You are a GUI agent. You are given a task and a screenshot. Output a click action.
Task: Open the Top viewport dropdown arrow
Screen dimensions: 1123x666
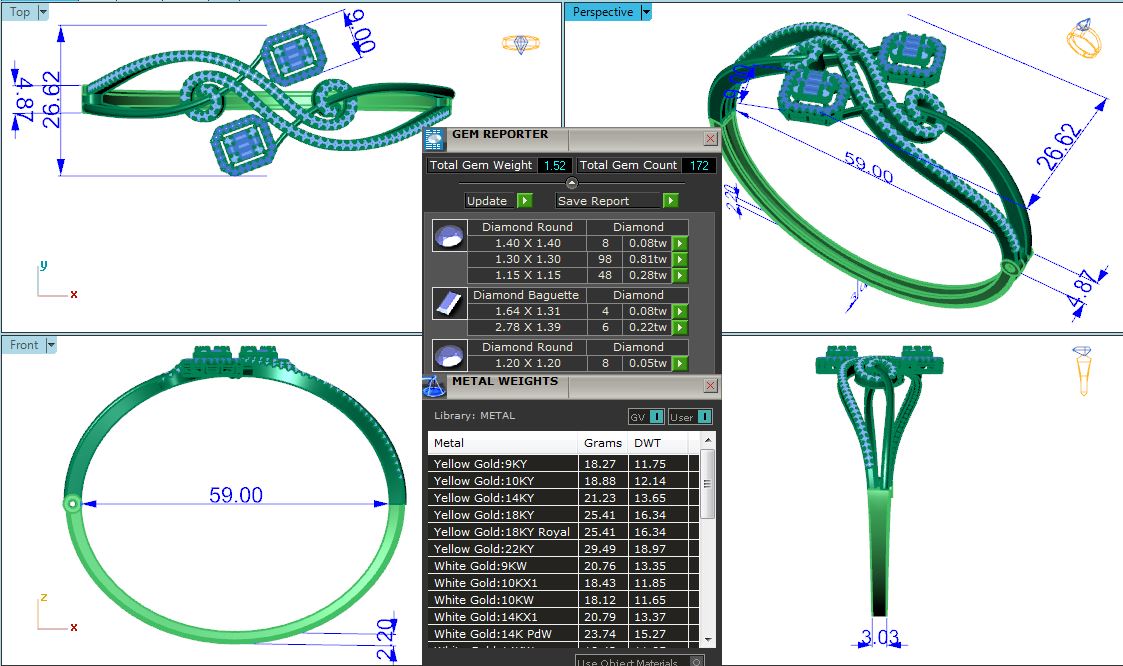(43, 13)
